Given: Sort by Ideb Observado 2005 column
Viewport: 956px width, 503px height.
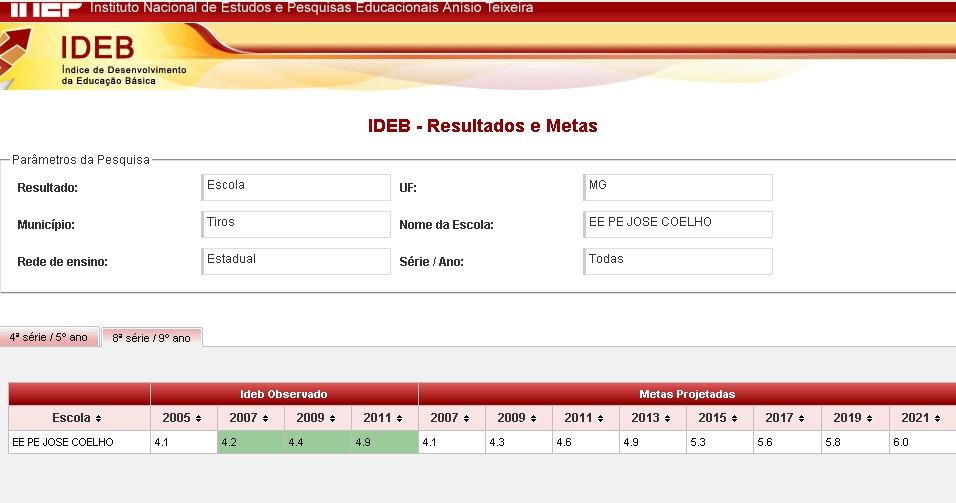Looking at the screenshot, I should click(x=184, y=418).
